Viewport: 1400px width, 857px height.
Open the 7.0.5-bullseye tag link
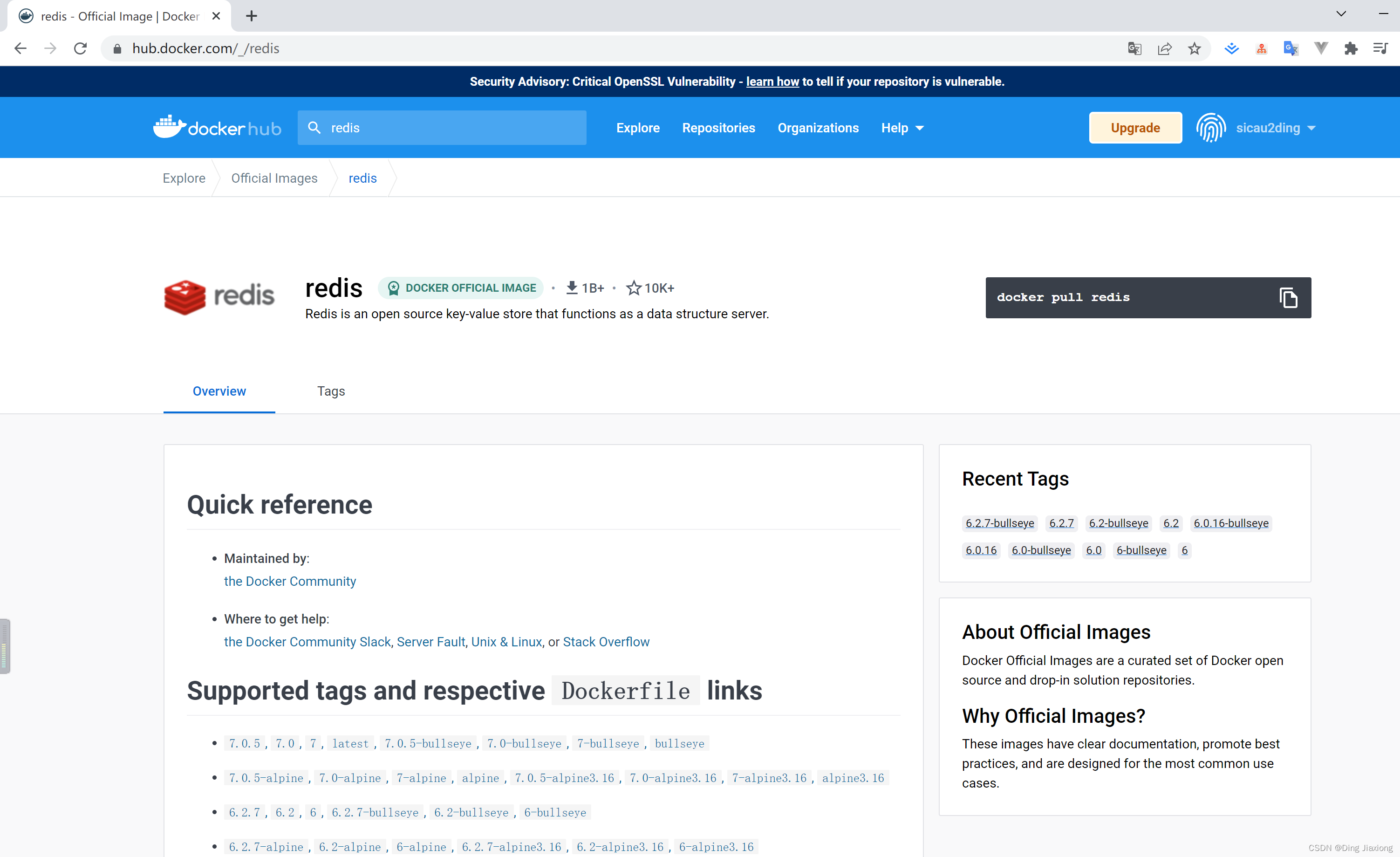428,743
